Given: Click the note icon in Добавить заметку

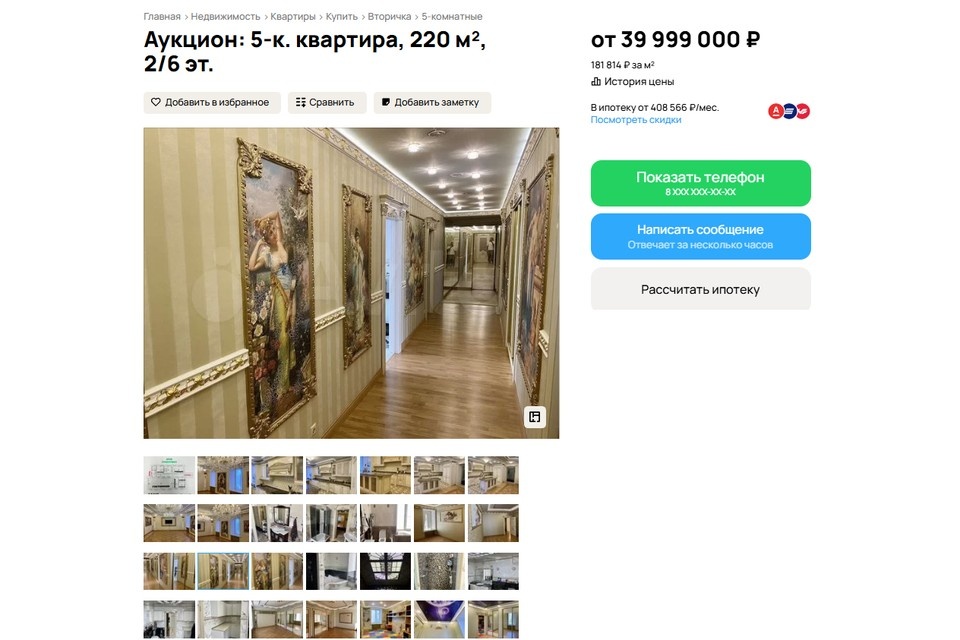Looking at the screenshot, I should tap(386, 102).
